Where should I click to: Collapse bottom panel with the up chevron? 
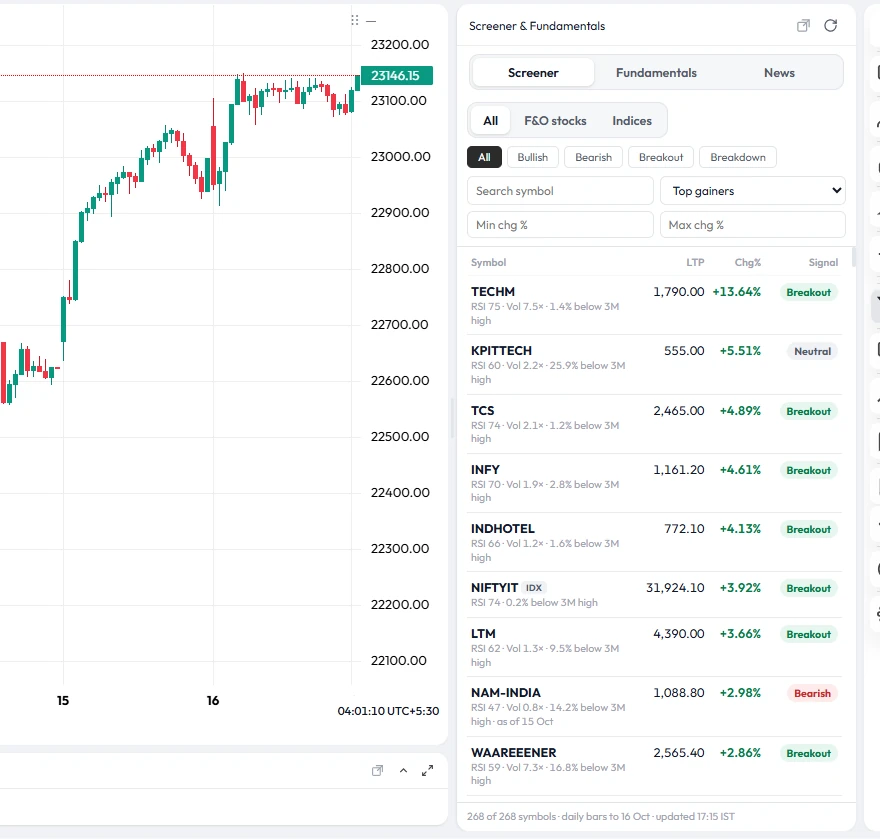[x=403, y=771]
